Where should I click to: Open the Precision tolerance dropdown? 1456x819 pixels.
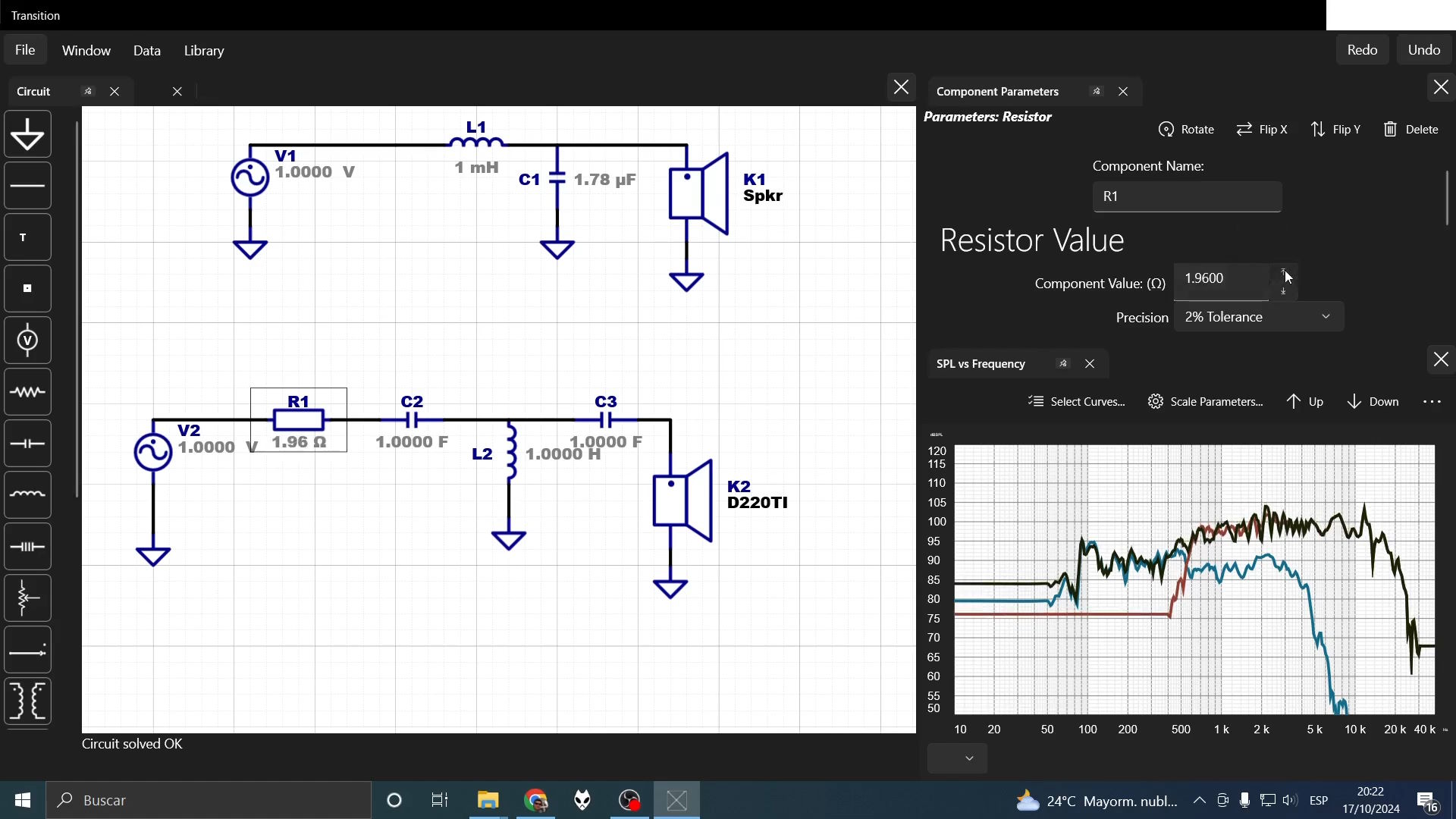coord(1259,317)
